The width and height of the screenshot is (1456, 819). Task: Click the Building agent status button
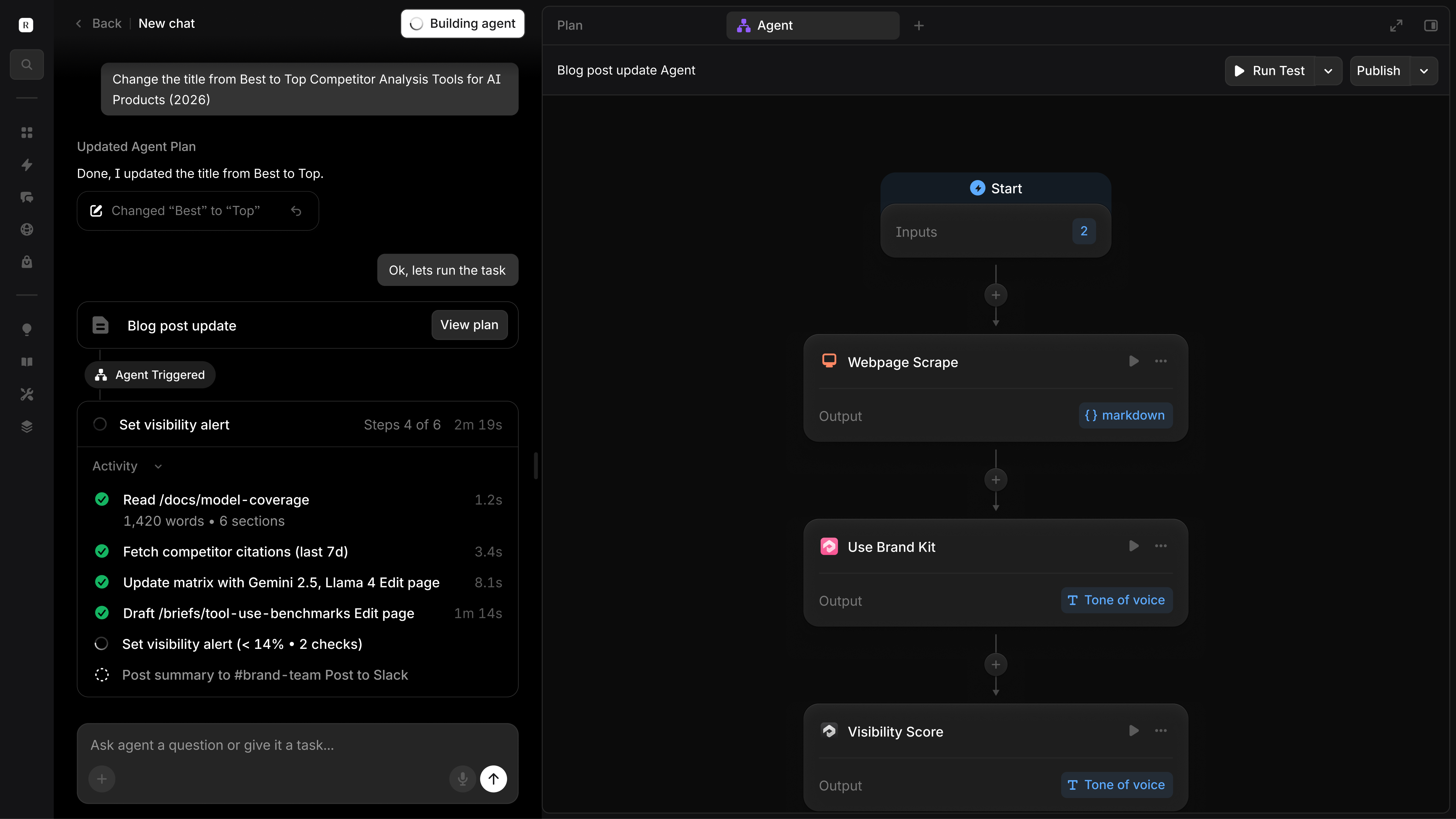[462, 24]
